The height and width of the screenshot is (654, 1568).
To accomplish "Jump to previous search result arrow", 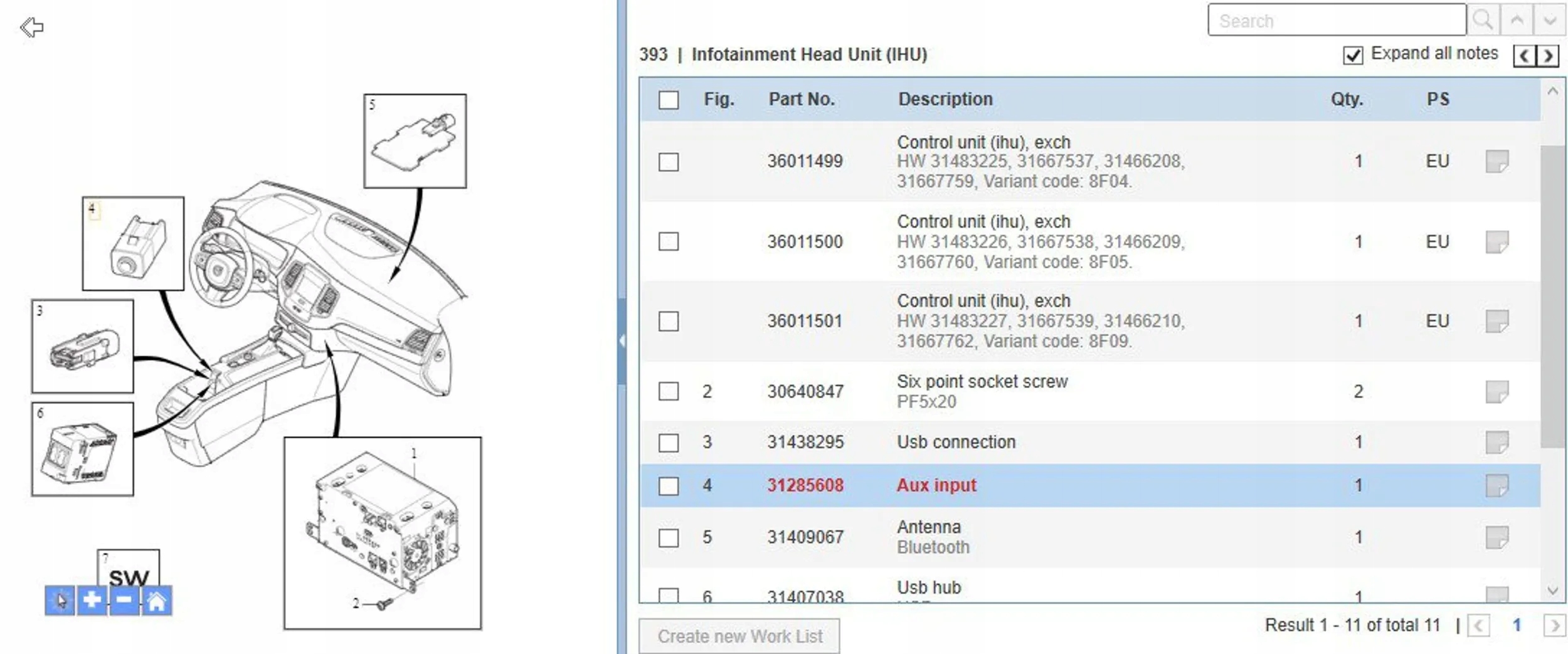I will (x=1517, y=20).
